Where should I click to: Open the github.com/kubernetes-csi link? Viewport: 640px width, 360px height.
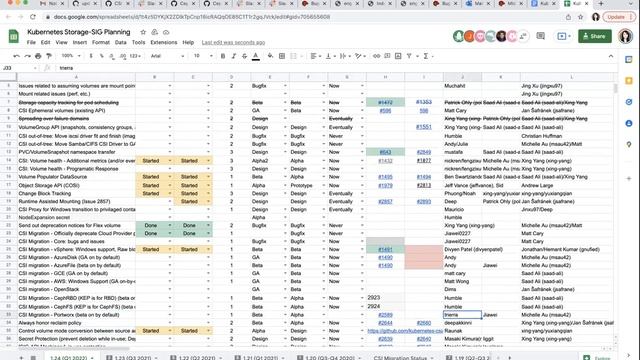[405, 331]
